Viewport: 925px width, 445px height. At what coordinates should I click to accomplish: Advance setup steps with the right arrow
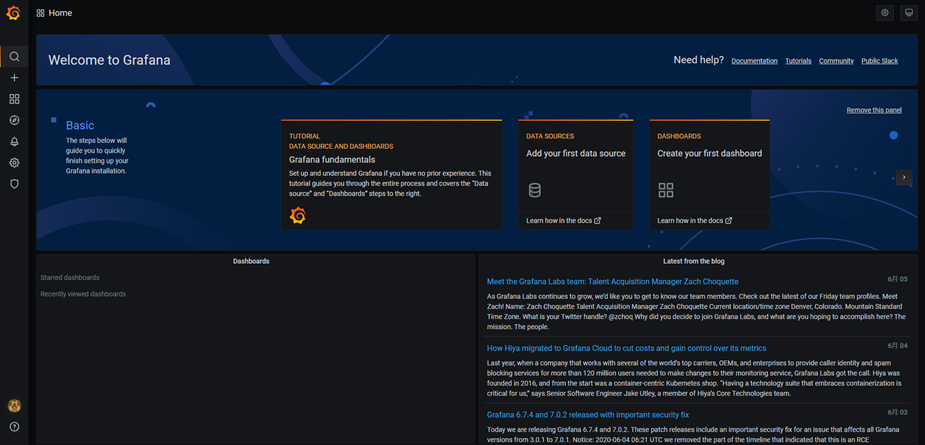pyautogui.click(x=904, y=178)
